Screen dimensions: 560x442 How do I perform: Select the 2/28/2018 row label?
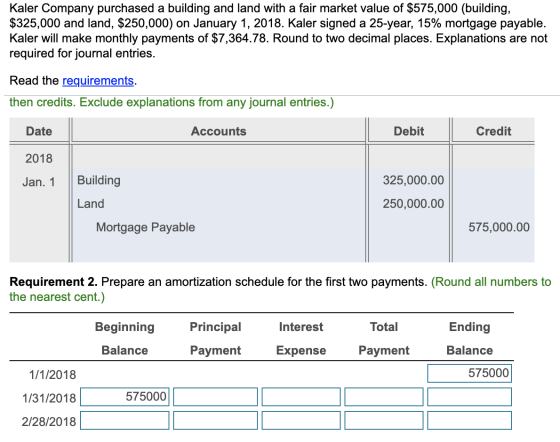(x=49, y=422)
